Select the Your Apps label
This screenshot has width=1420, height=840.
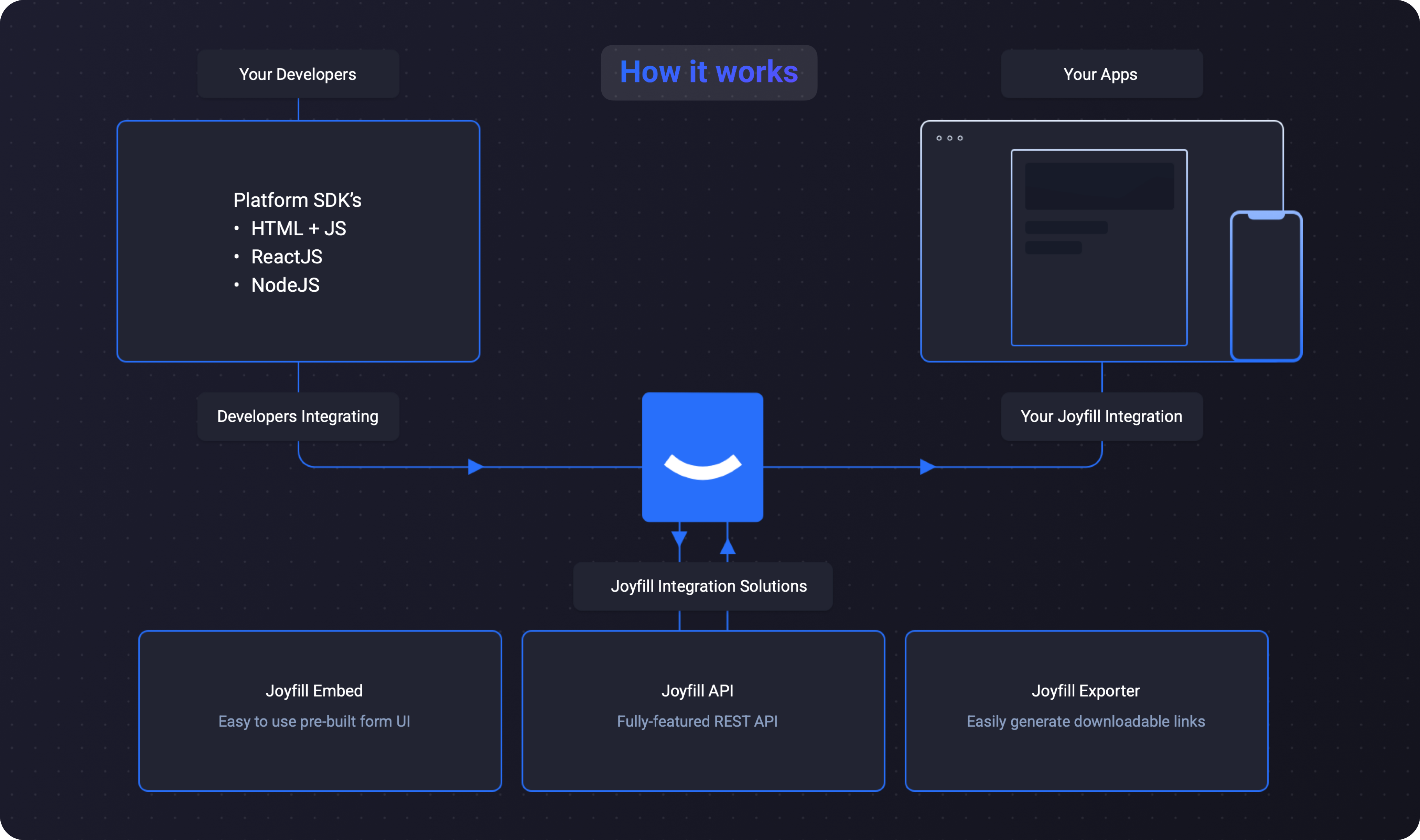[x=1101, y=74]
